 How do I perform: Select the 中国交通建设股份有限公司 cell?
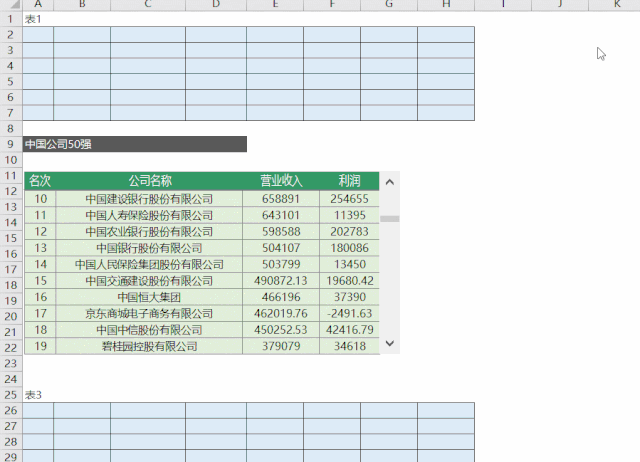coord(149,280)
